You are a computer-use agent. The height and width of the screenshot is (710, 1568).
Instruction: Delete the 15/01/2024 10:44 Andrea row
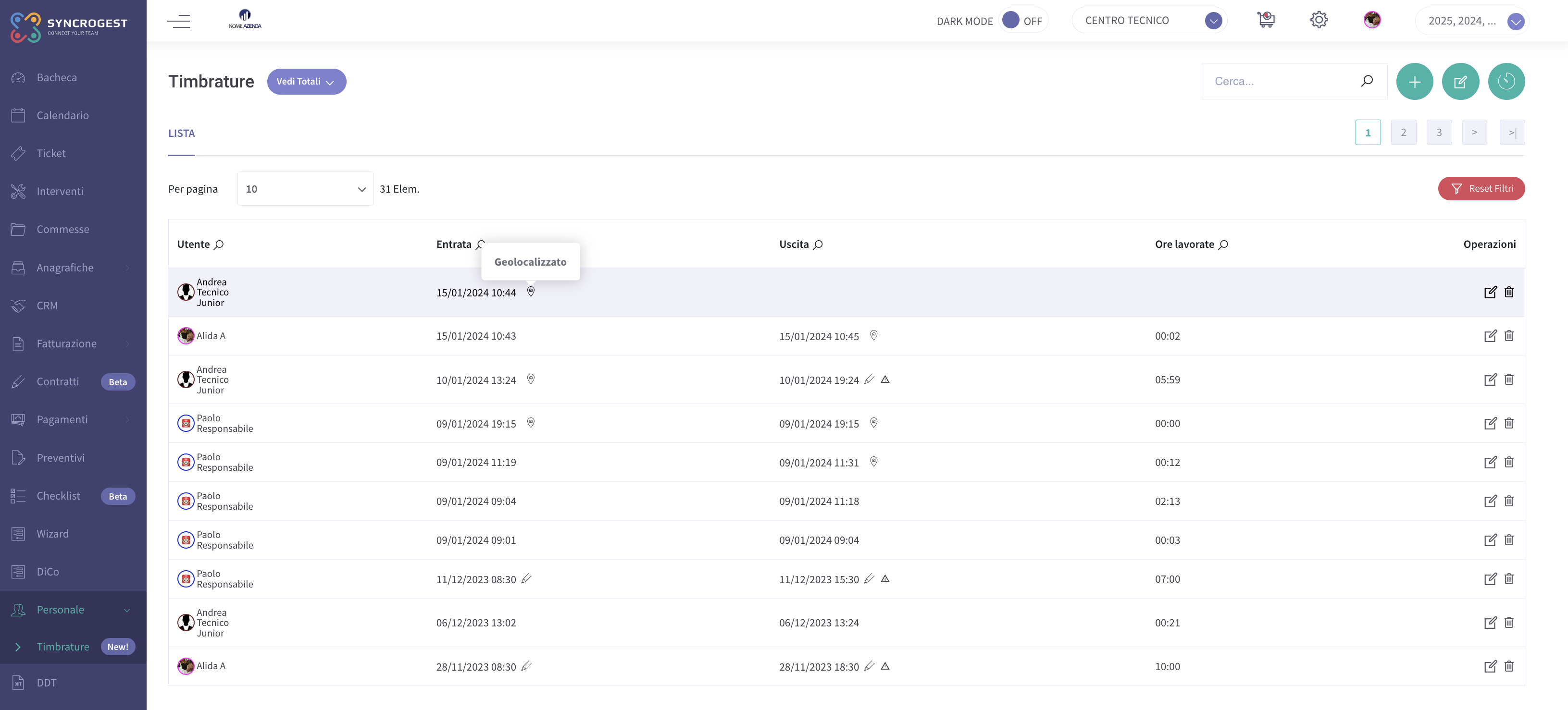1509,292
